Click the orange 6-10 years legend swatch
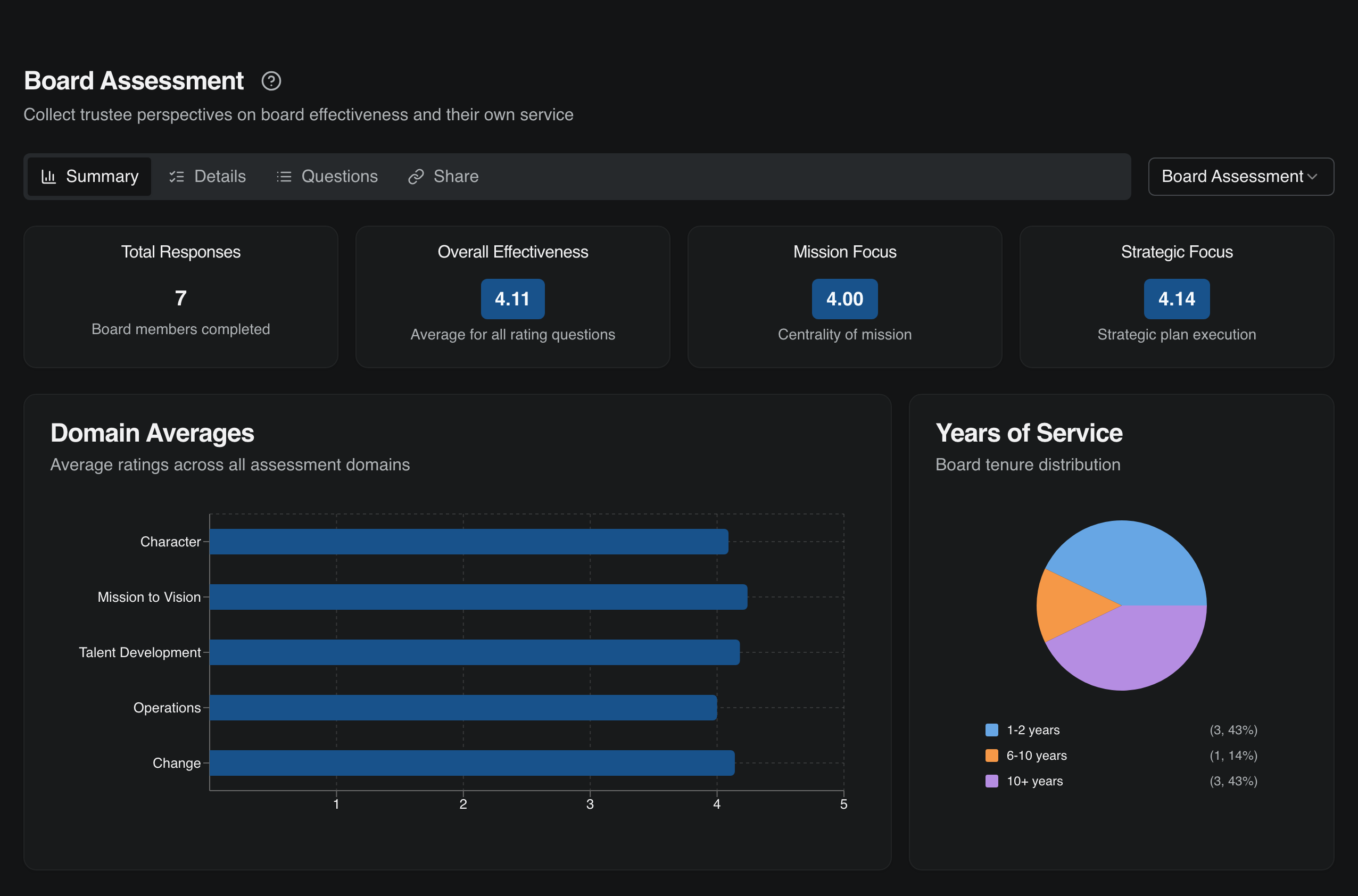The width and height of the screenshot is (1358, 896). click(x=992, y=756)
